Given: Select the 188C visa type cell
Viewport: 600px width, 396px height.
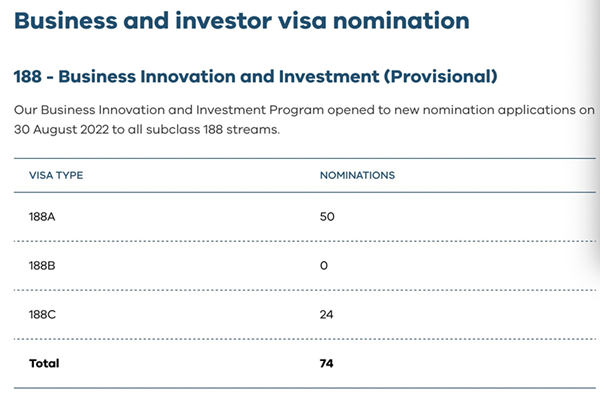Looking at the screenshot, I should pyautogui.click(x=42, y=315).
